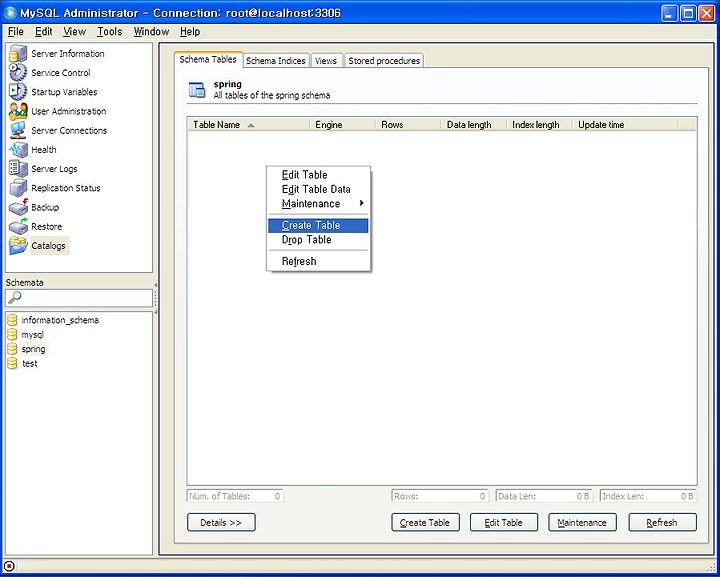Sort by Engine column header
This screenshot has width=720, height=577.
pos(343,125)
